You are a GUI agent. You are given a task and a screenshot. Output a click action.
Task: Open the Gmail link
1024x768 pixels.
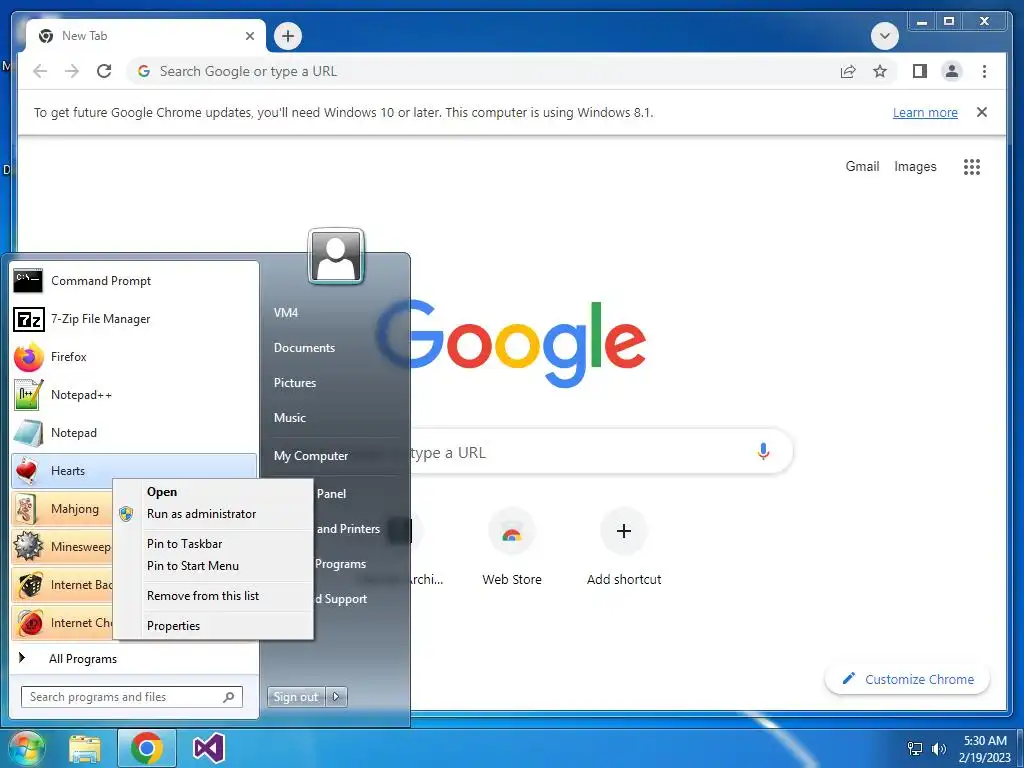tap(862, 167)
